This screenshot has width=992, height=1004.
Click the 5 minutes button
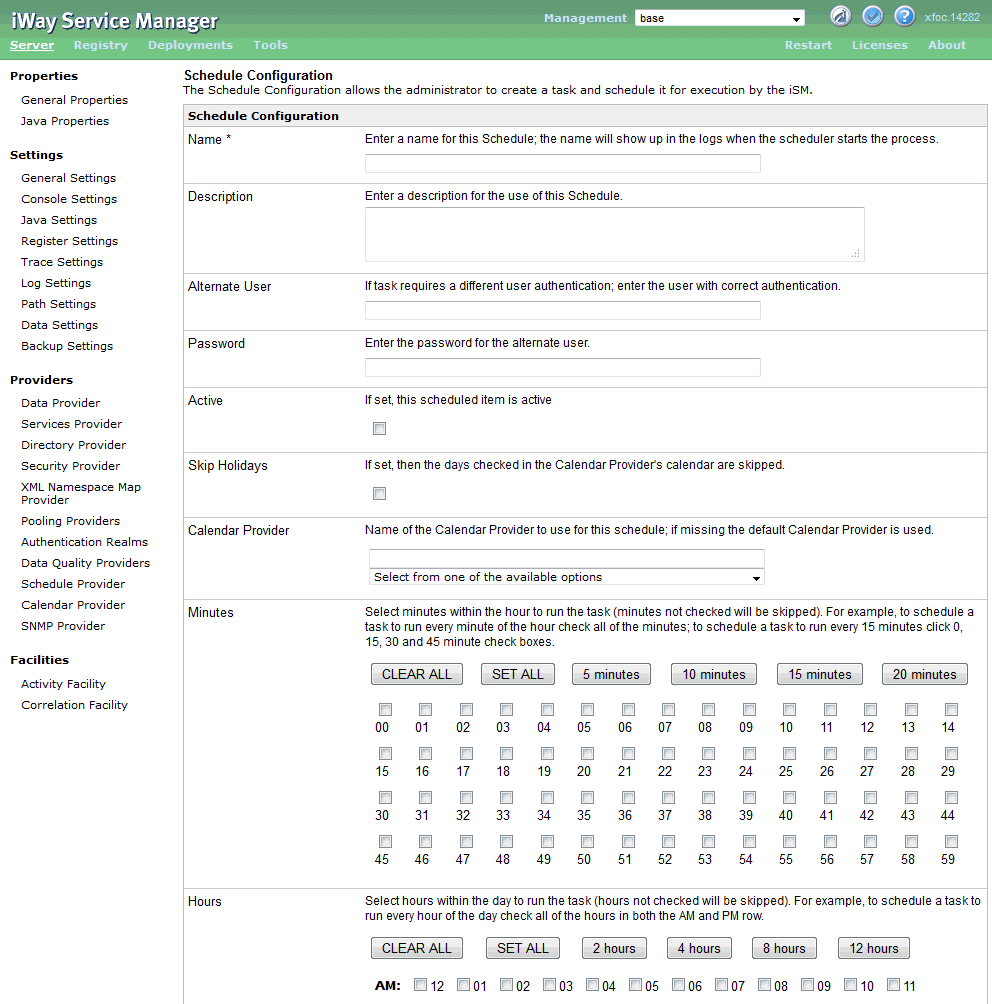[611, 674]
